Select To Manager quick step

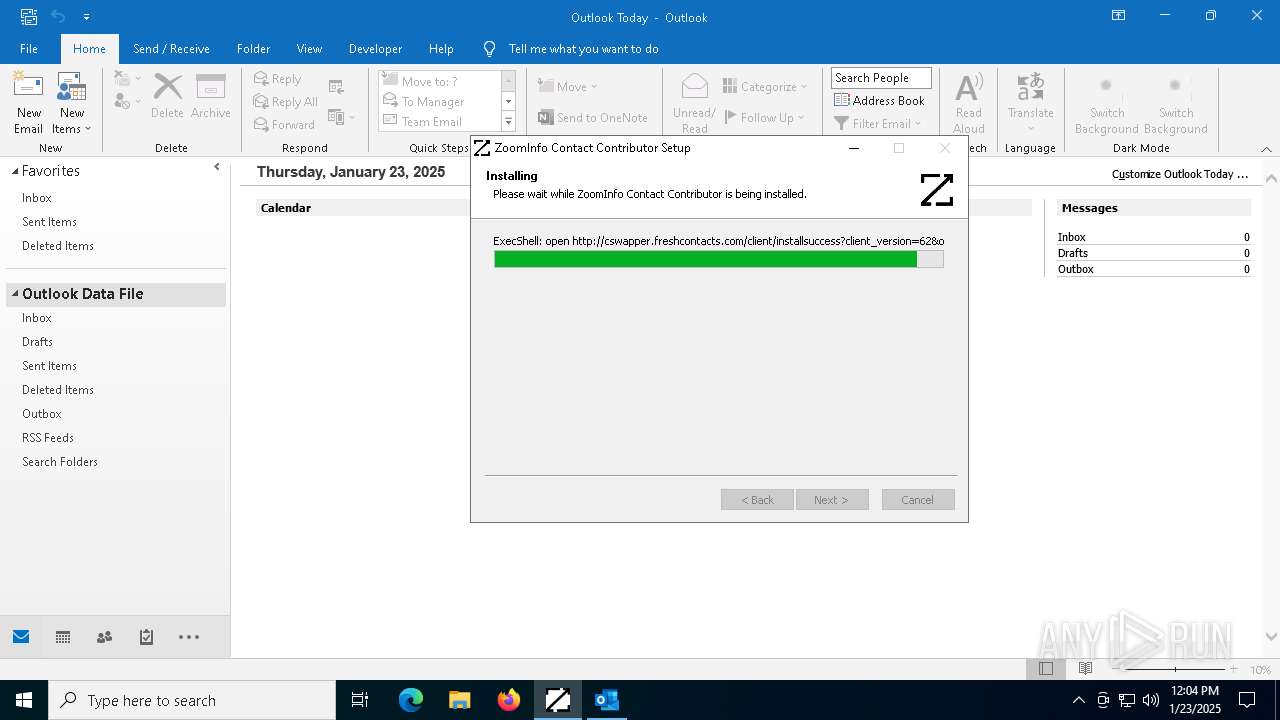coord(439,101)
